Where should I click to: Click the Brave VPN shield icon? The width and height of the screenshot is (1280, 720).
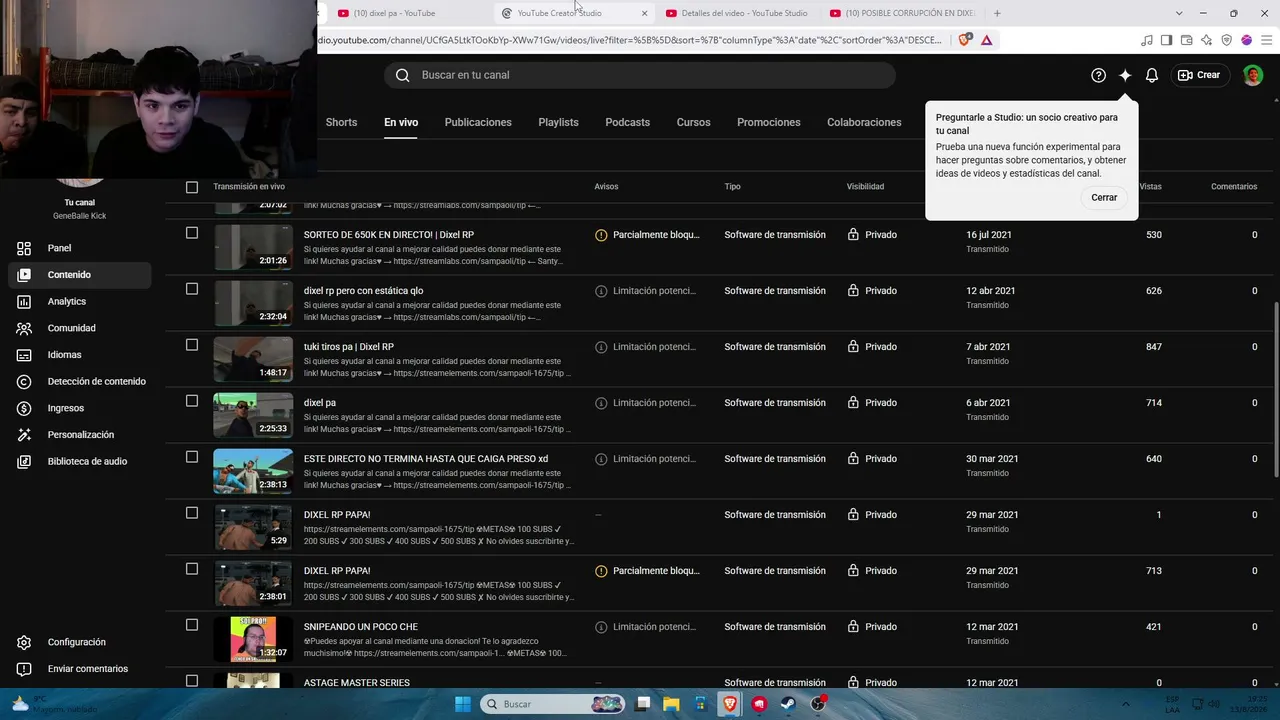[x=1226, y=40]
